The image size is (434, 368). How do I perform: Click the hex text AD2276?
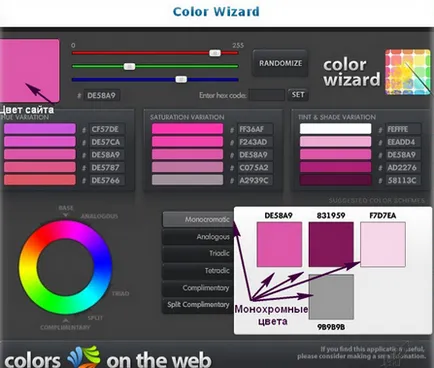[x=402, y=167]
